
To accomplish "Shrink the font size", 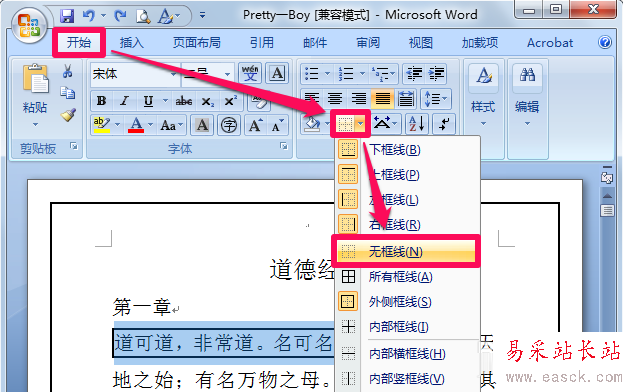I will [277, 126].
